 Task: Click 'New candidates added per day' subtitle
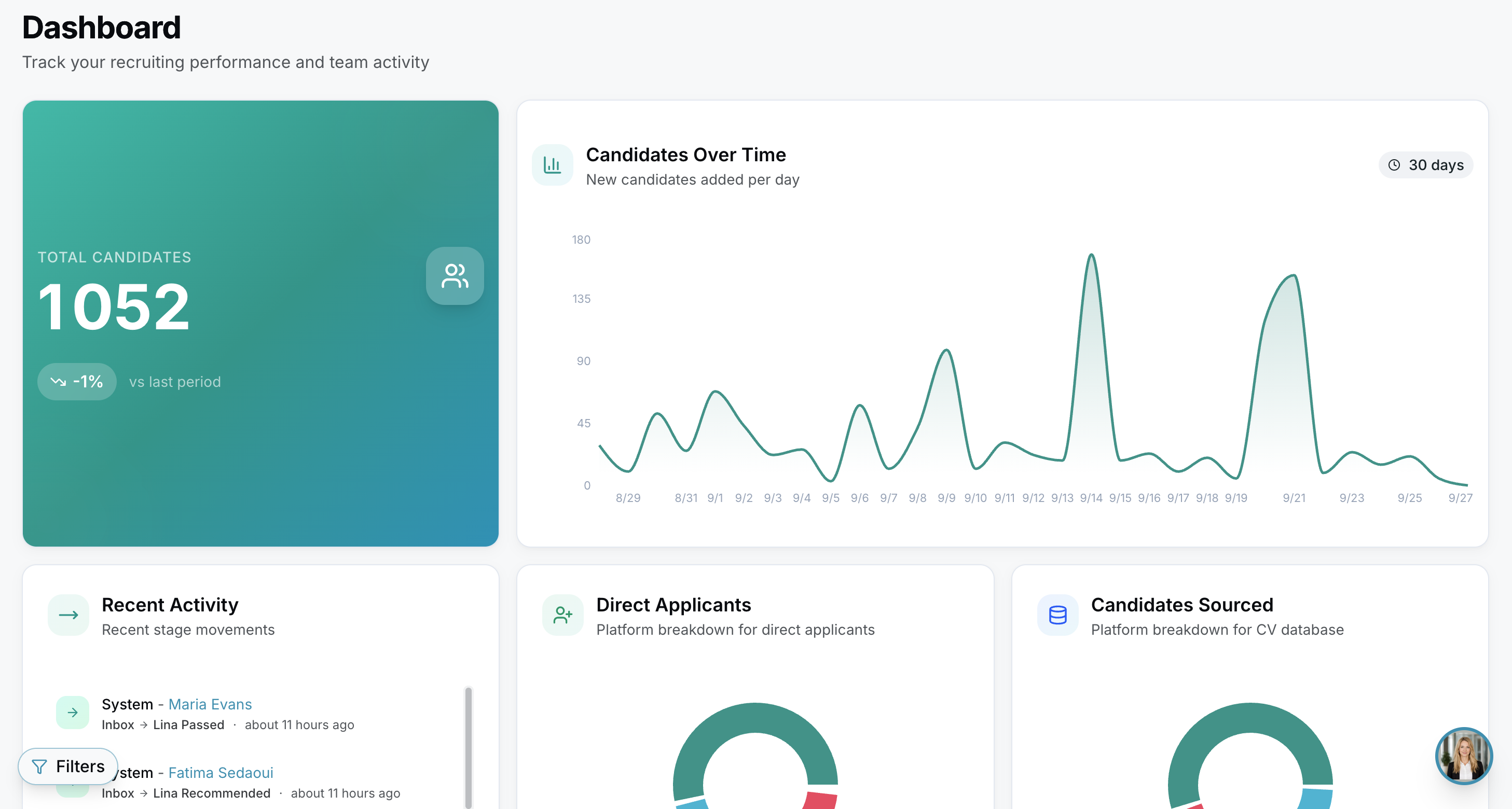tap(693, 179)
